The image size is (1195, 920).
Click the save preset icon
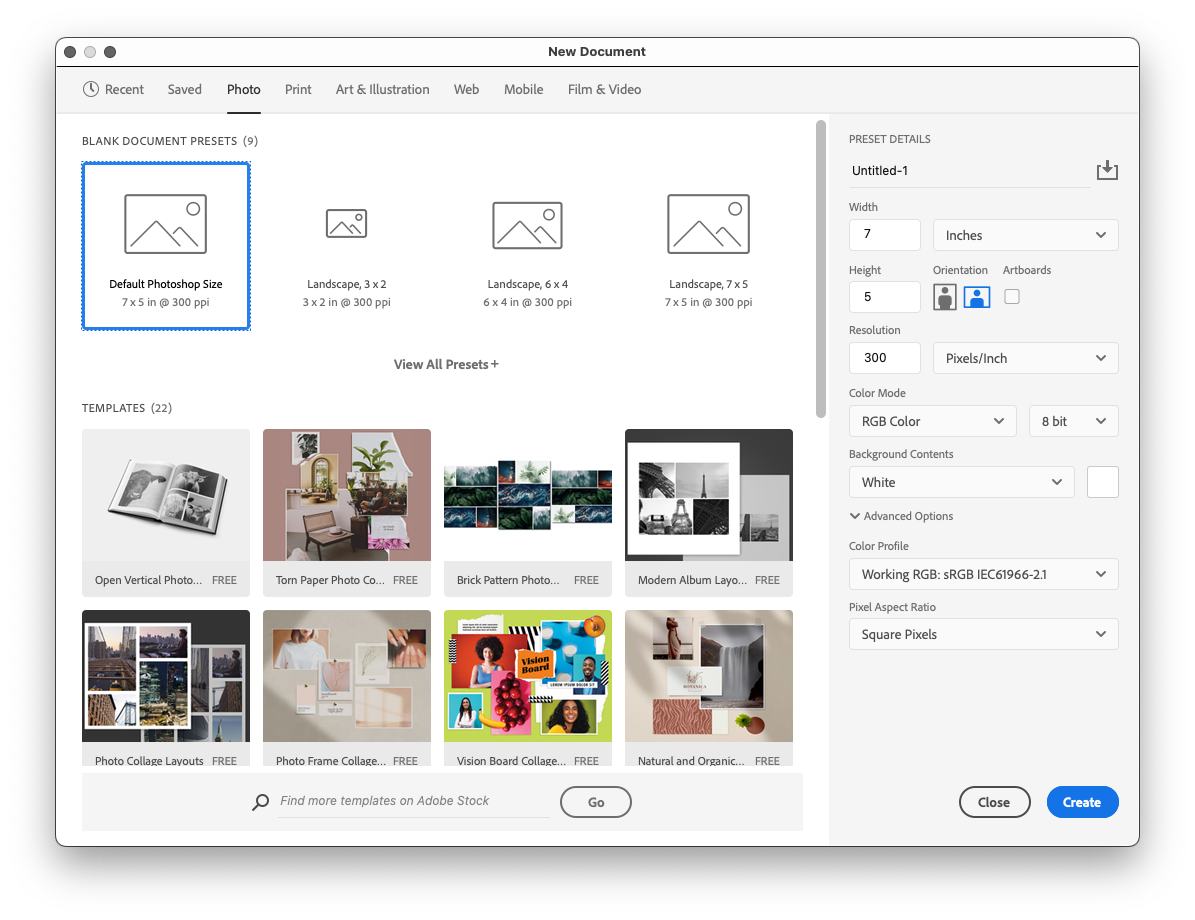[1107, 170]
